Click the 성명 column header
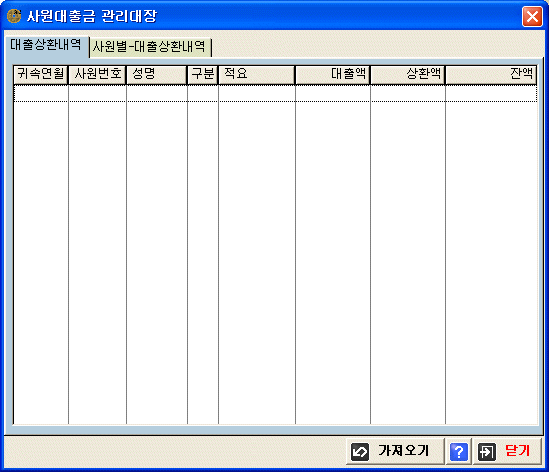This screenshot has height=472, width=550. coord(156,74)
